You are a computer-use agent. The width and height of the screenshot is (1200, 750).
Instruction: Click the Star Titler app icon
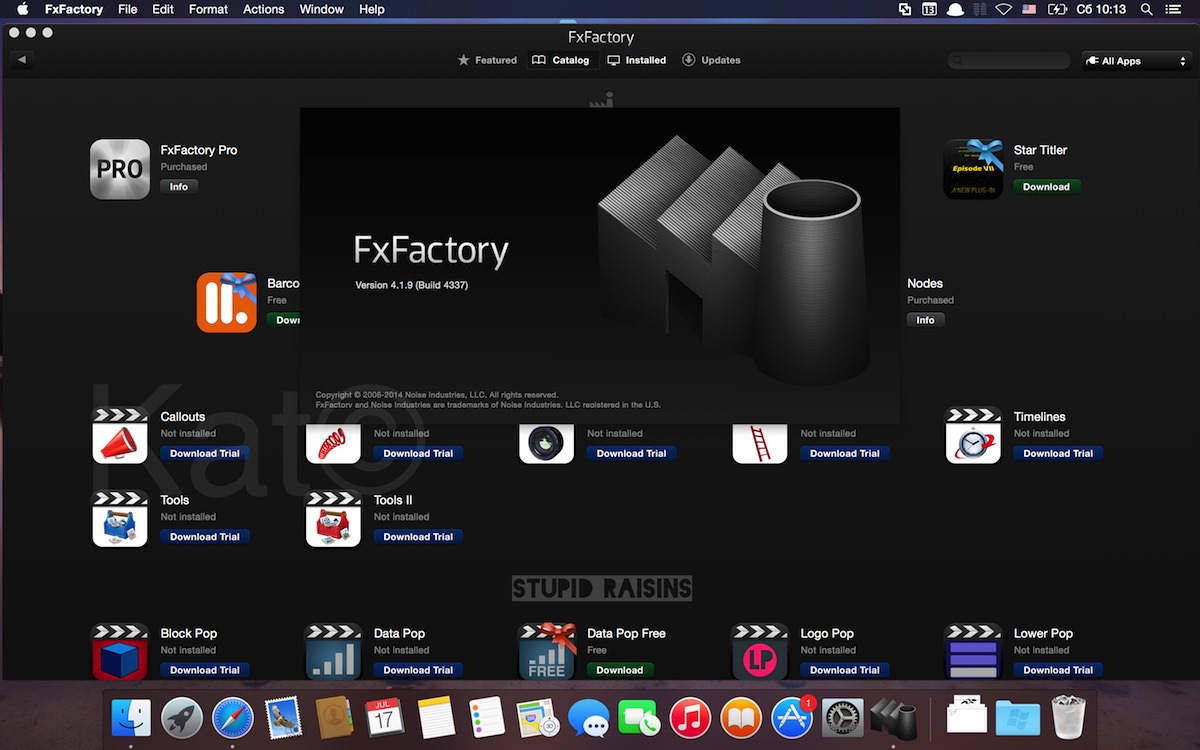pos(973,169)
